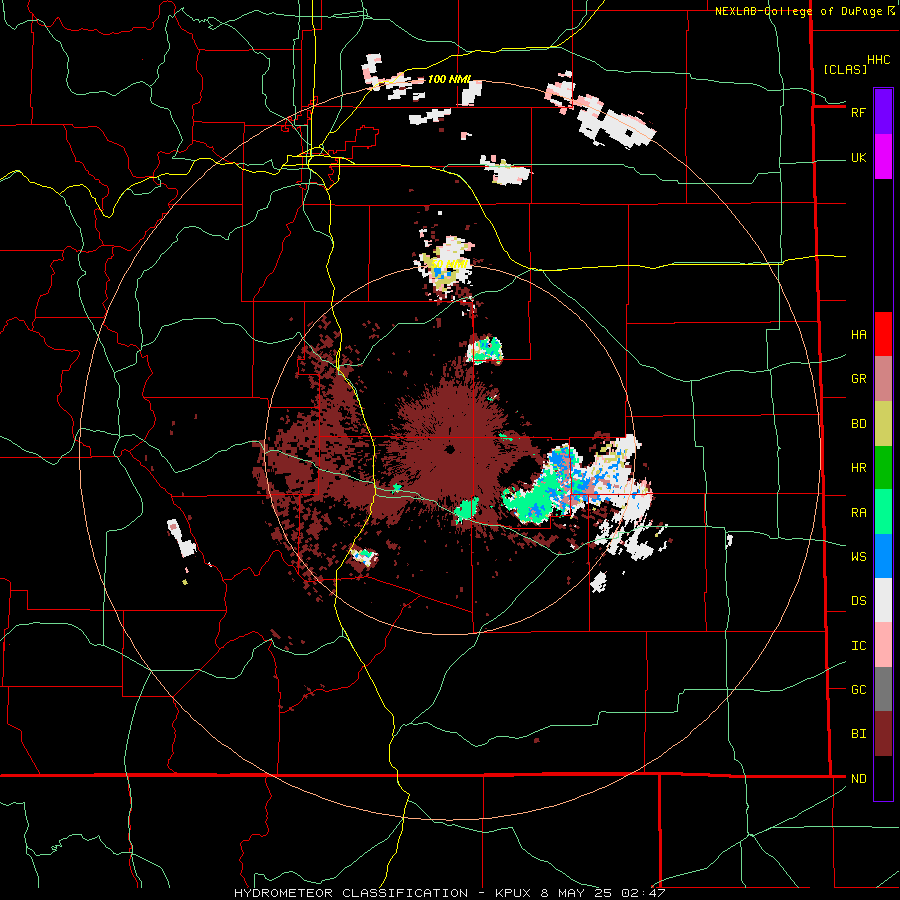The width and height of the screenshot is (900, 900).
Task: Click the HR legend label
Action: [858, 468]
